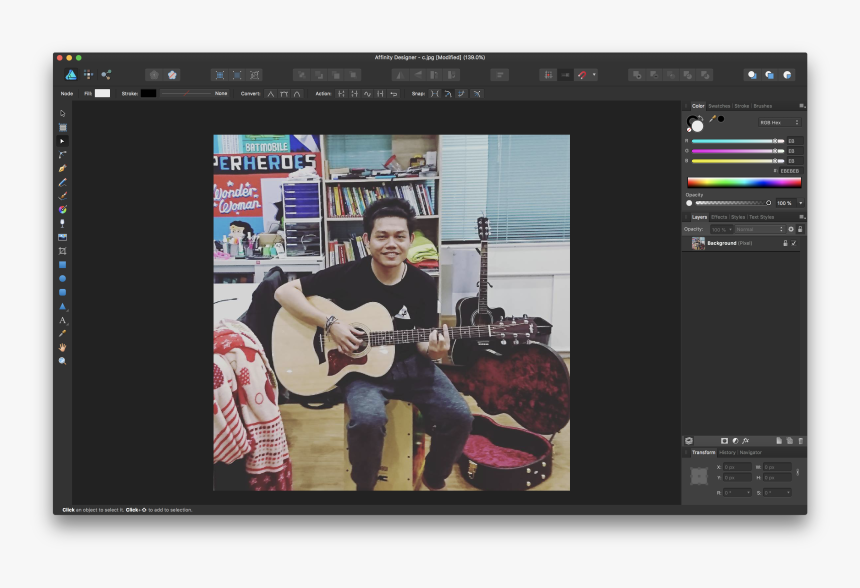Click the hex color value field
The image size is (860, 588).
click(789, 171)
